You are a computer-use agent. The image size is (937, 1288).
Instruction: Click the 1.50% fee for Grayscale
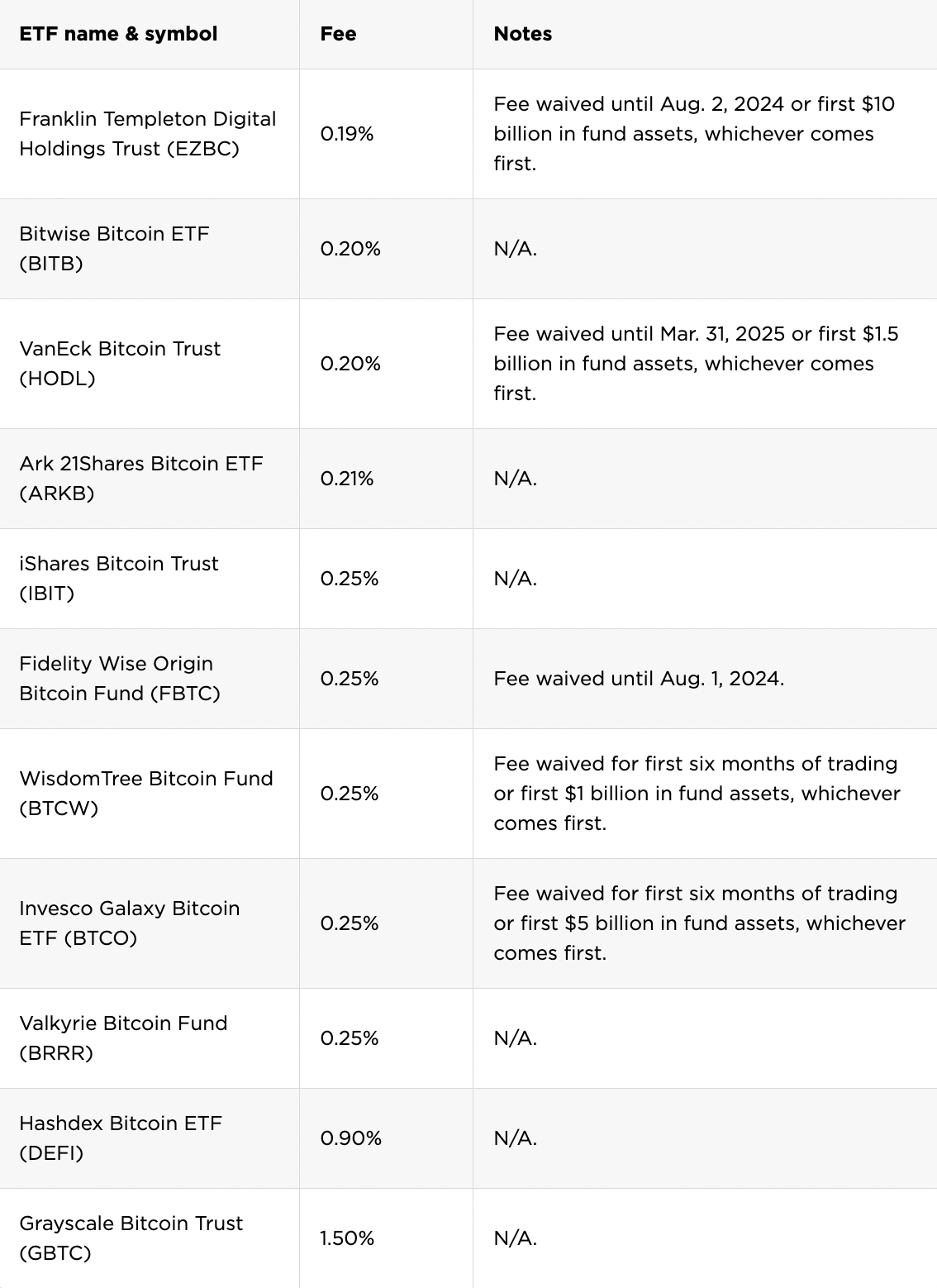tap(347, 1238)
